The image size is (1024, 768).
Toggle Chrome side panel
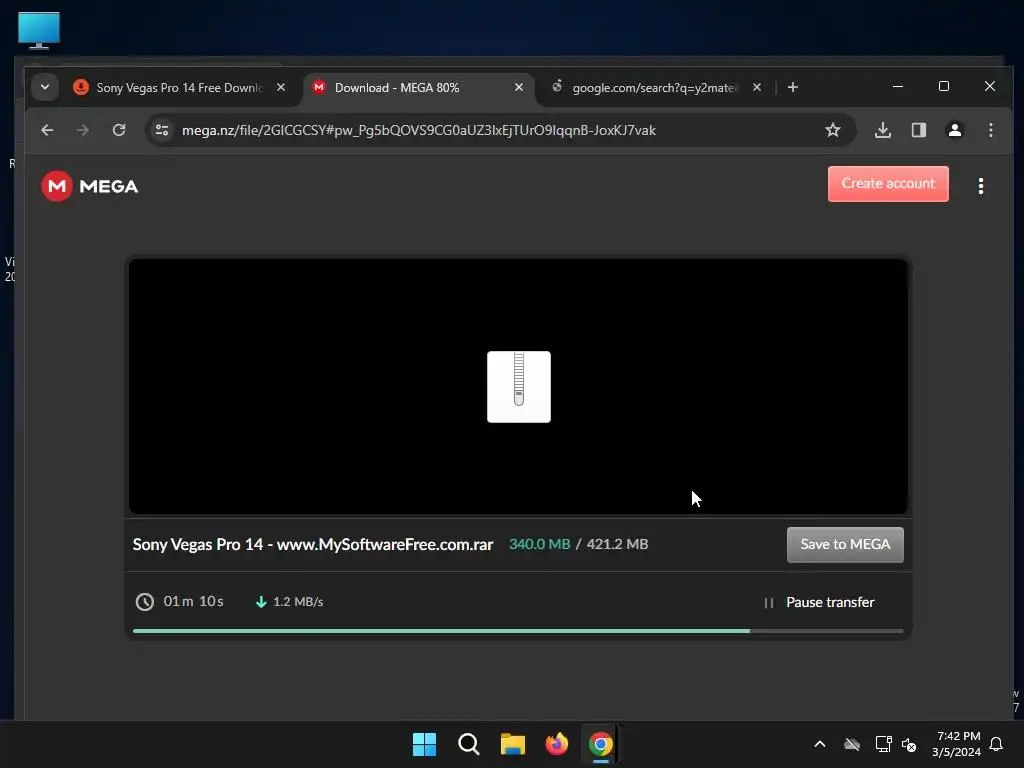pyautogui.click(x=919, y=130)
